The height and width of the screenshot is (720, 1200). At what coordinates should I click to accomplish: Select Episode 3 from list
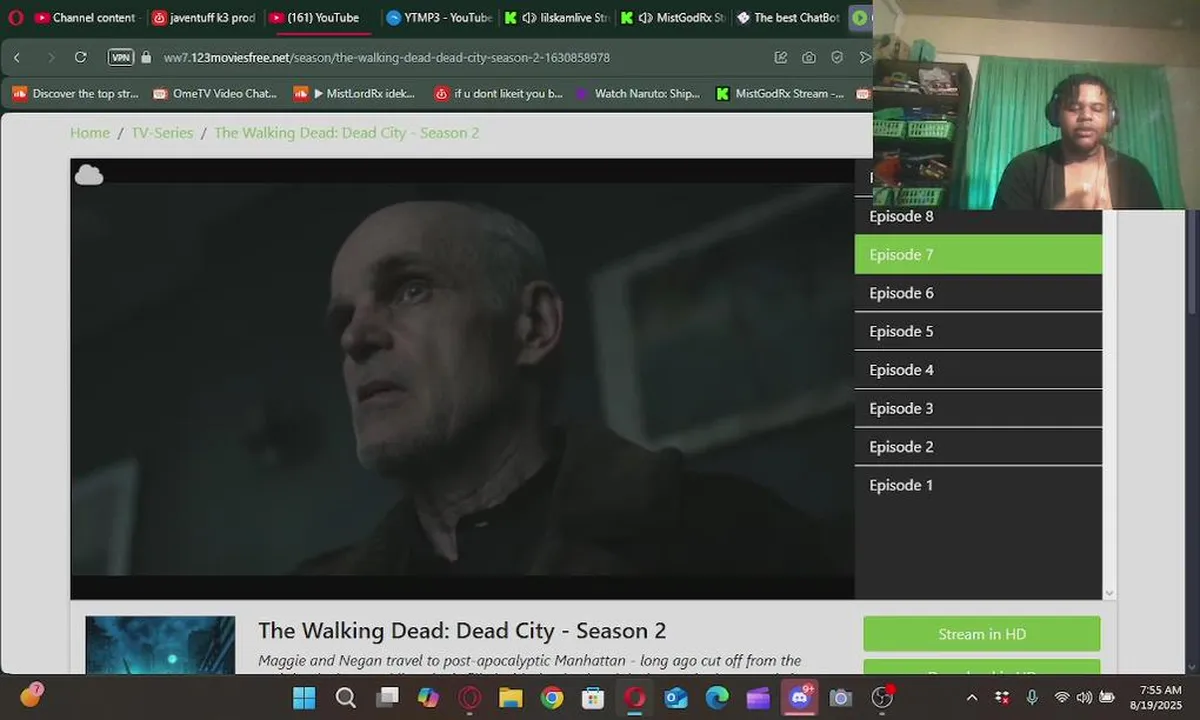(x=978, y=409)
